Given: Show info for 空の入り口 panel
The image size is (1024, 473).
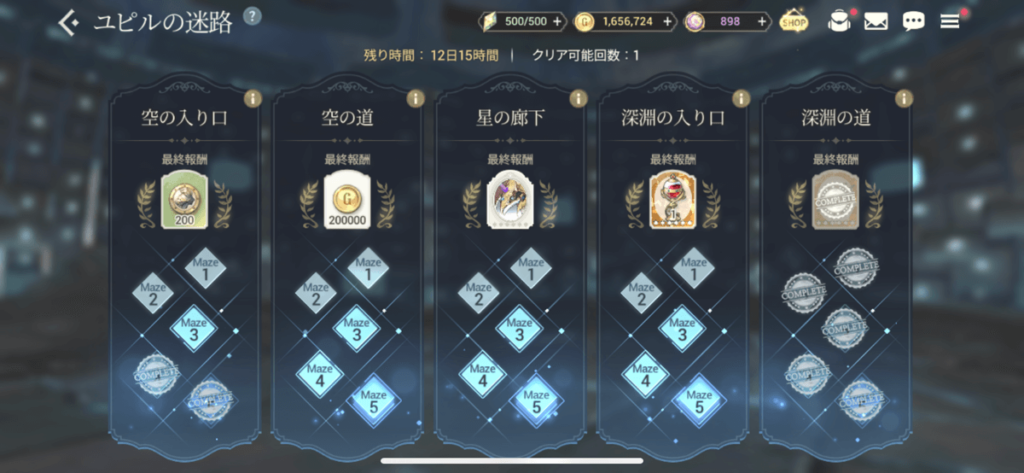Looking at the screenshot, I should click(x=253, y=99).
